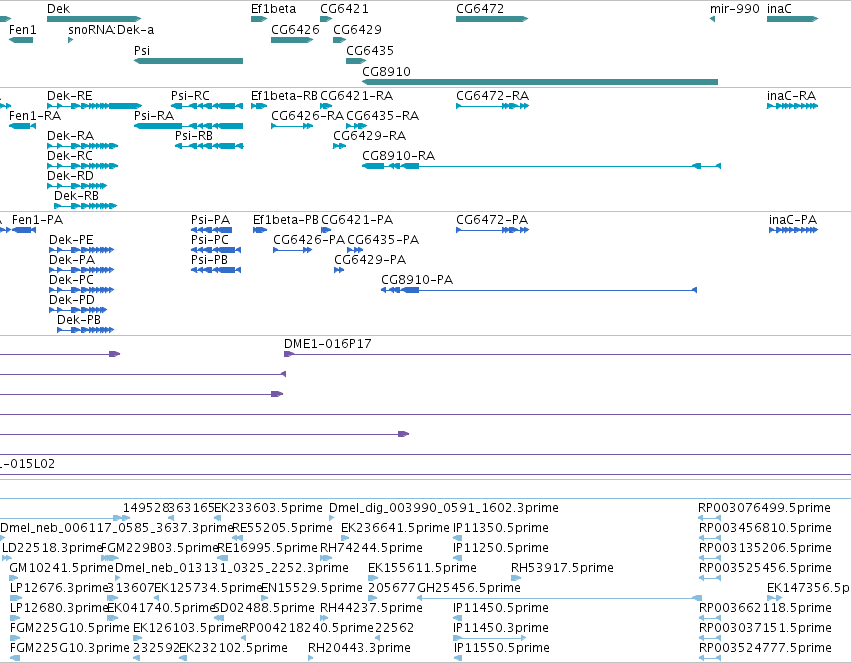Select the Psi-PB protein label
This screenshot has height=663, width=851.
point(209,260)
